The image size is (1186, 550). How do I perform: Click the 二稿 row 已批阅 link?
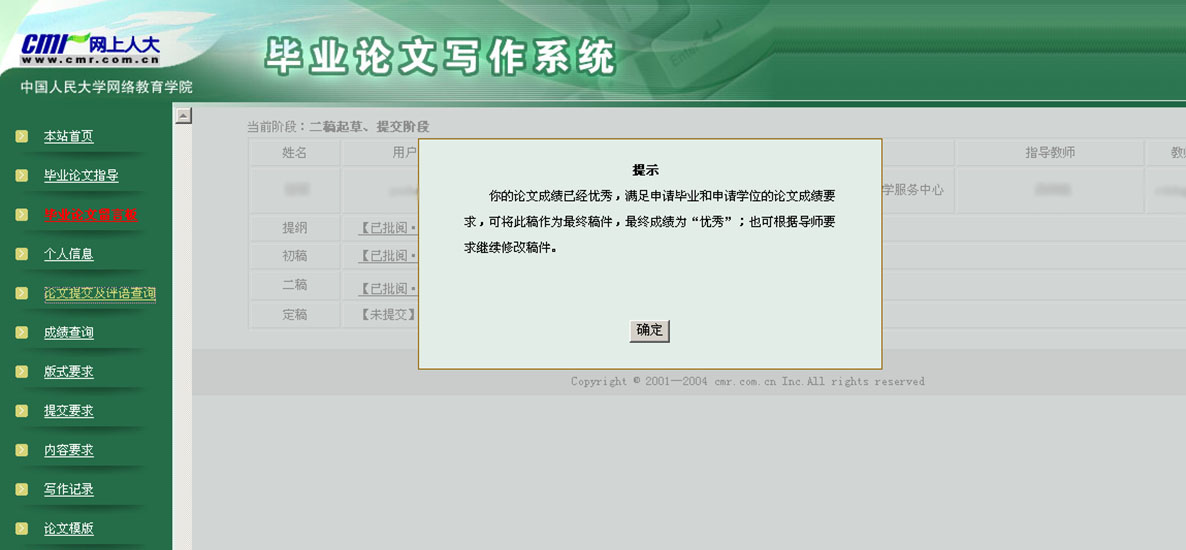pyautogui.click(x=388, y=288)
